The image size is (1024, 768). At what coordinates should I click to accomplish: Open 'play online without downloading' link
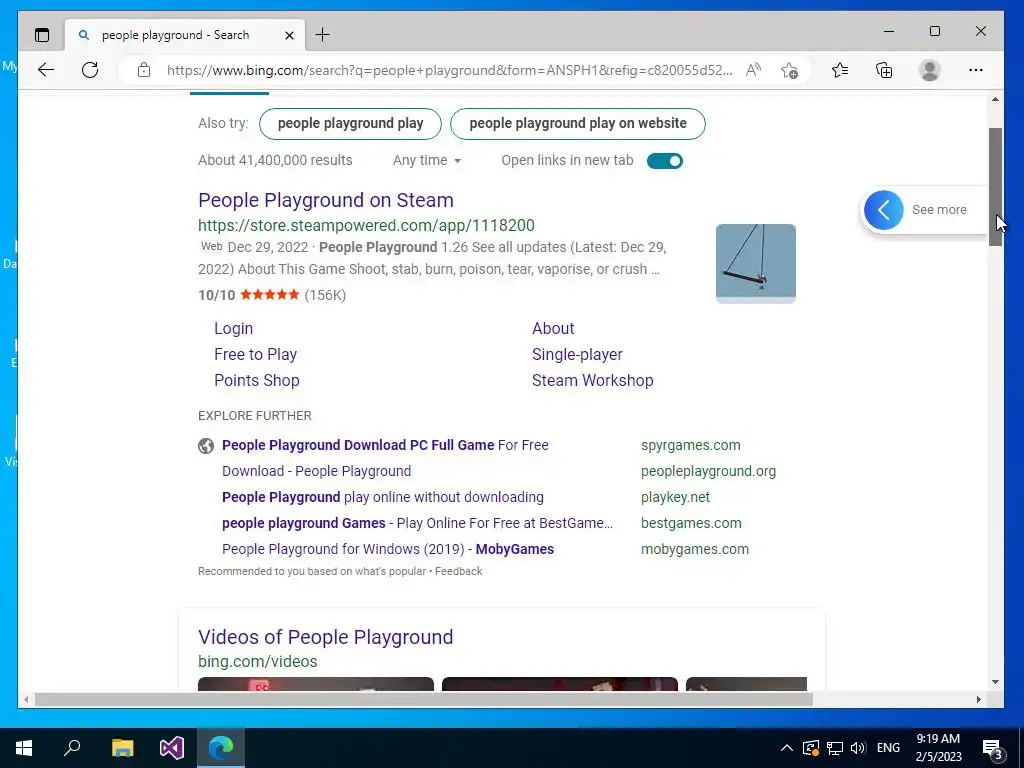tap(383, 498)
